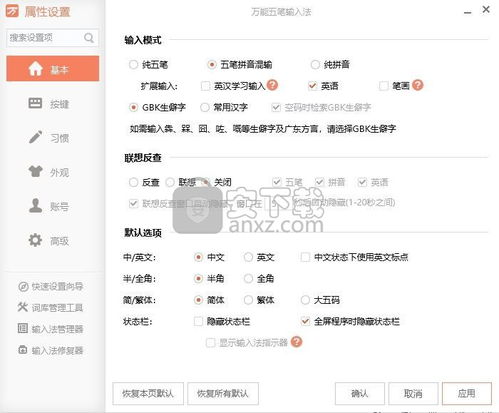Click the list icon beside 输入法管理器

[23, 328]
